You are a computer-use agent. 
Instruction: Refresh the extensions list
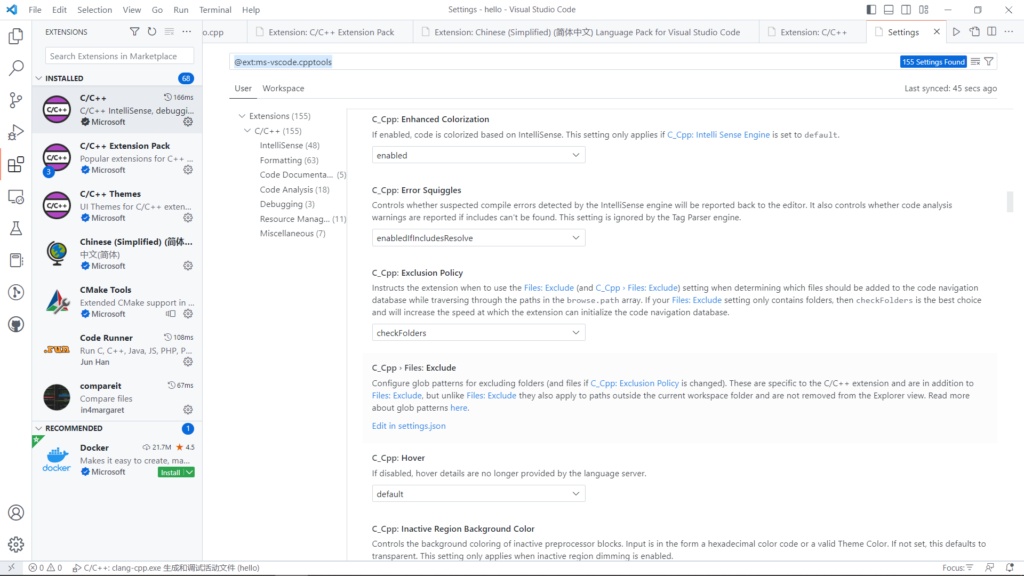[x=152, y=32]
